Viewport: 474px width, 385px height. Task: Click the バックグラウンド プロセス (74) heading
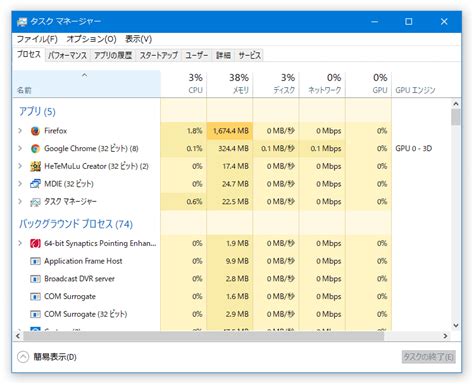point(76,224)
